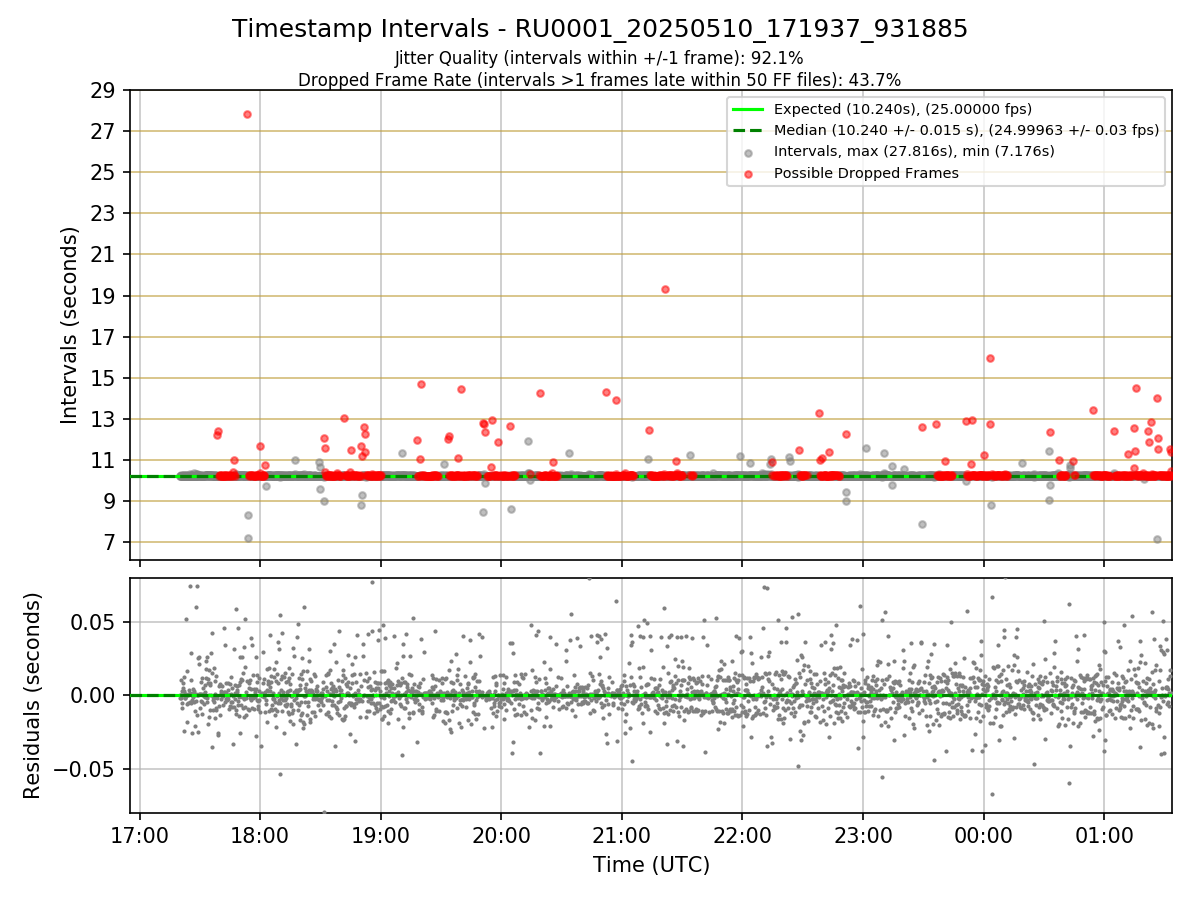
Task: Click the '22:00' x-axis tick label
Action: (742, 834)
